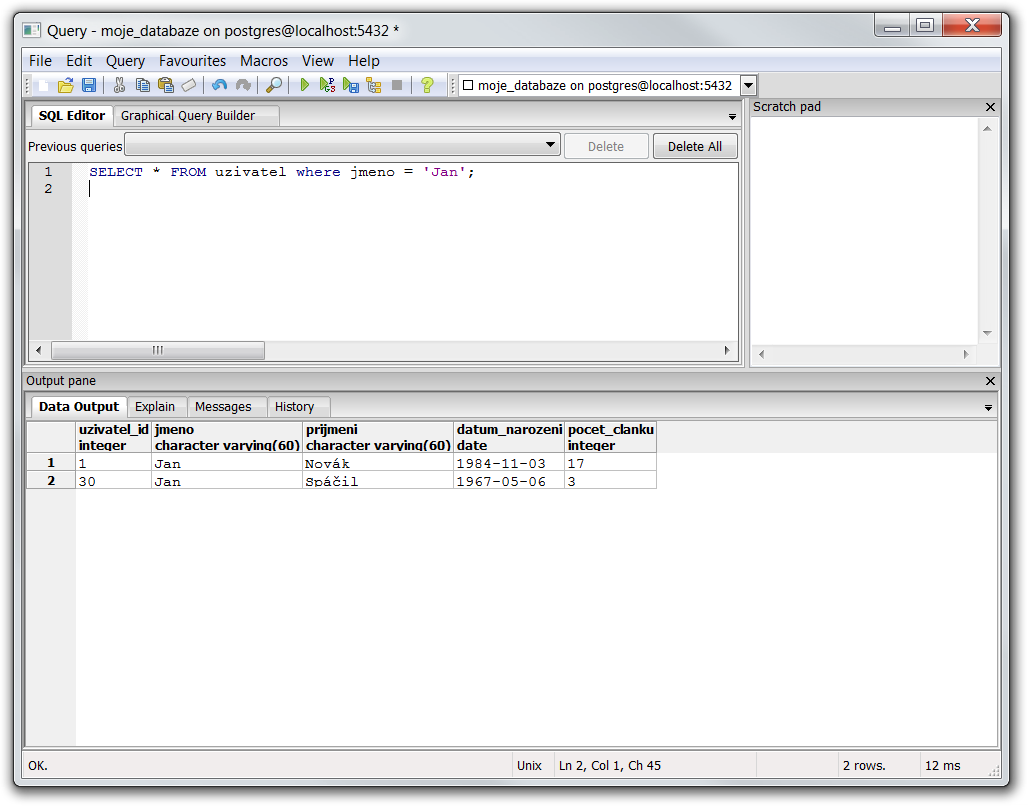Image resolution: width=1028 pixels, height=806 pixels.
Task: Open the Output pane tab options arrow
Action: (989, 408)
